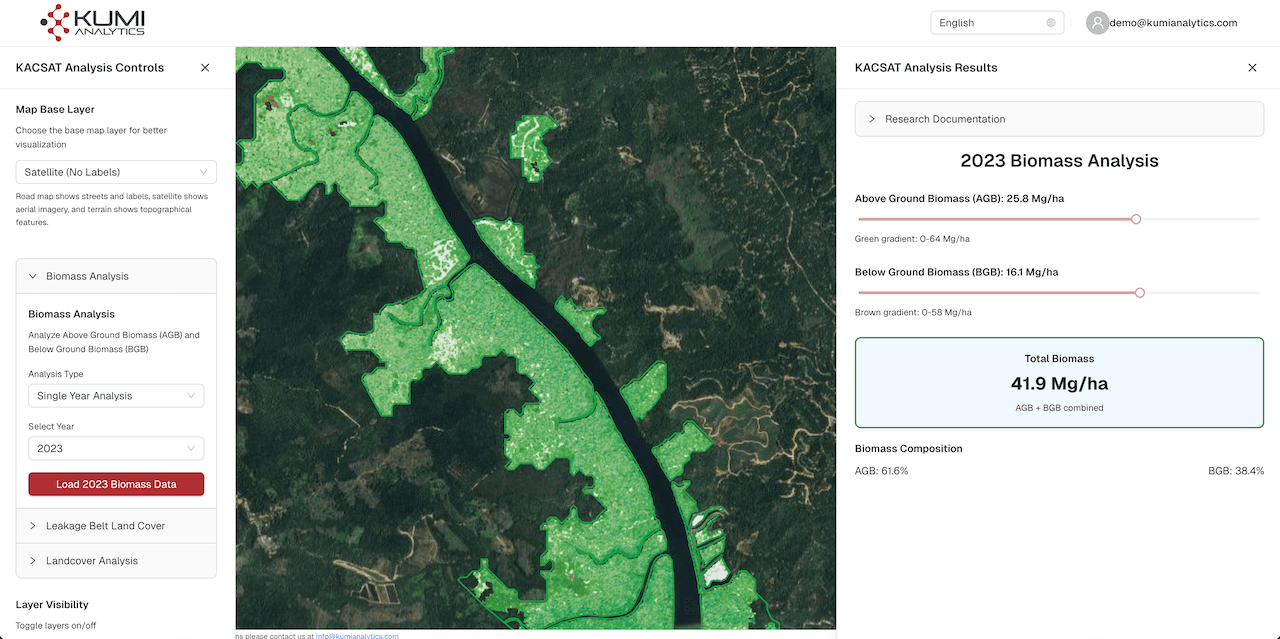Close the KACSAT Analysis Results panel
This screenshot has height=639, width=1280.
pos(1252,68)
